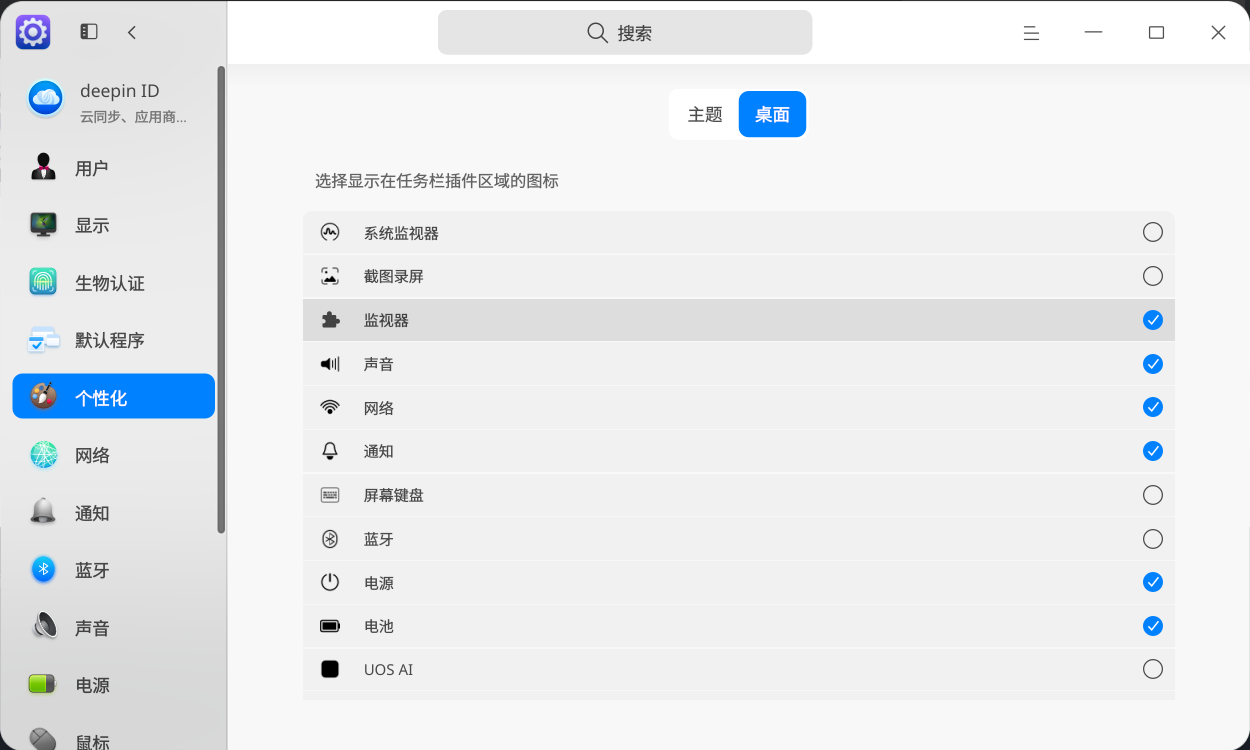Viewport: 1250px width, 750px height.
Task: Enable the 蓝牙 plugin radio
Action: [x=1153, y=539]
